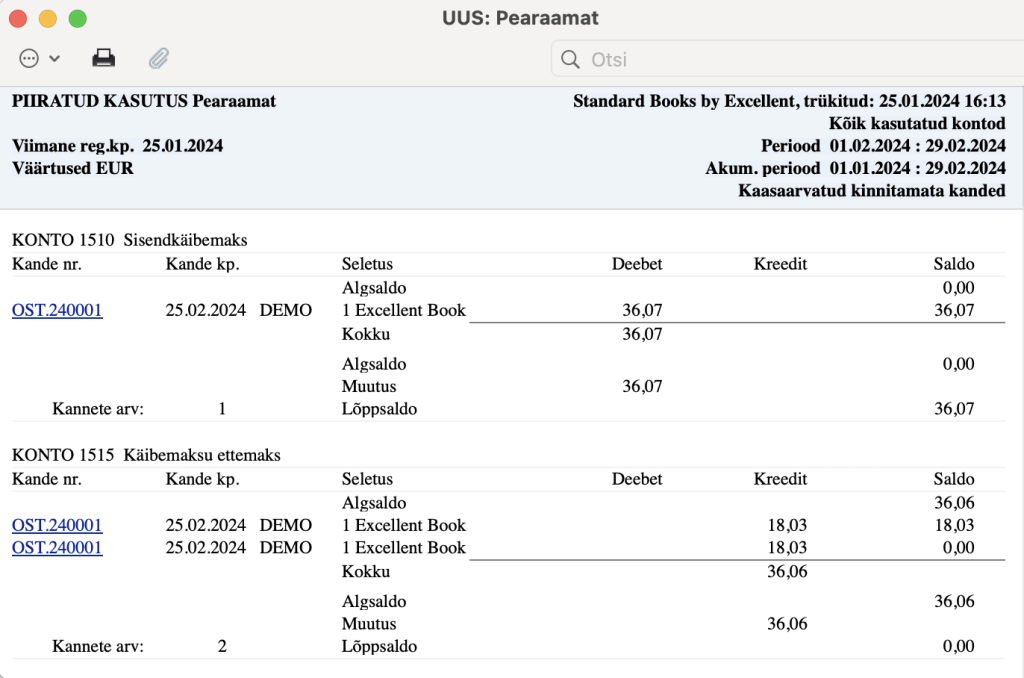
Task: Close the Pearaamat window with red button
Action: point(18,19)
